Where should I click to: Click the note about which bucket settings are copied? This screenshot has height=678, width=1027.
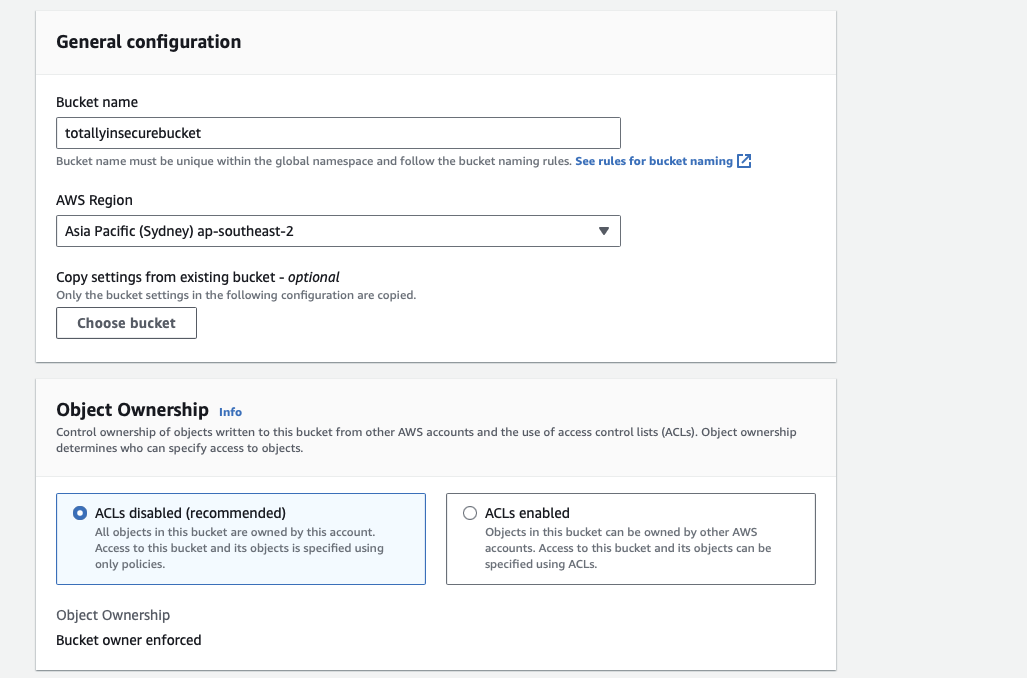click(236, 295)
